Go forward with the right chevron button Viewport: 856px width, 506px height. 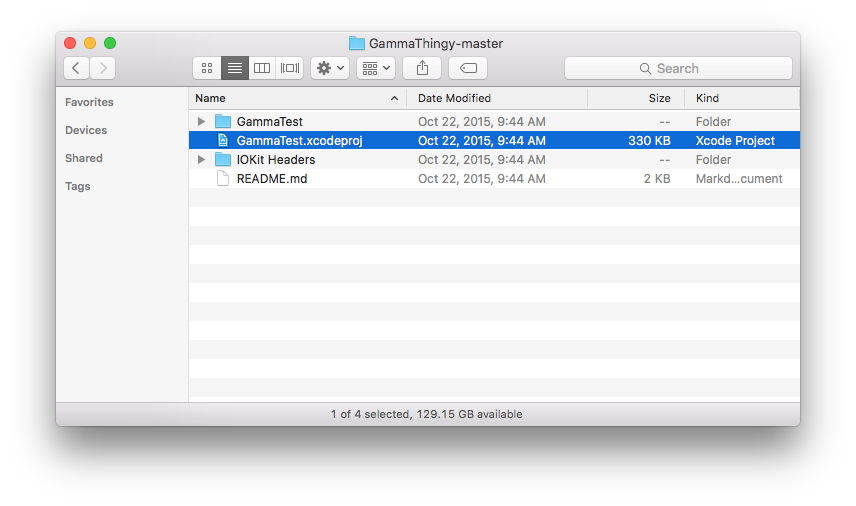point(103,68)
